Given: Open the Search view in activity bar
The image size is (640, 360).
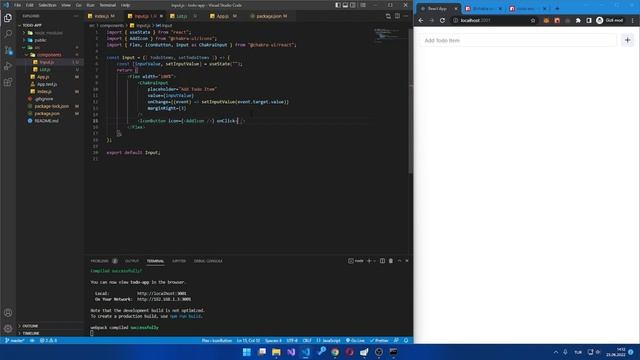Looking at the screenshot, I should (8, 34).
